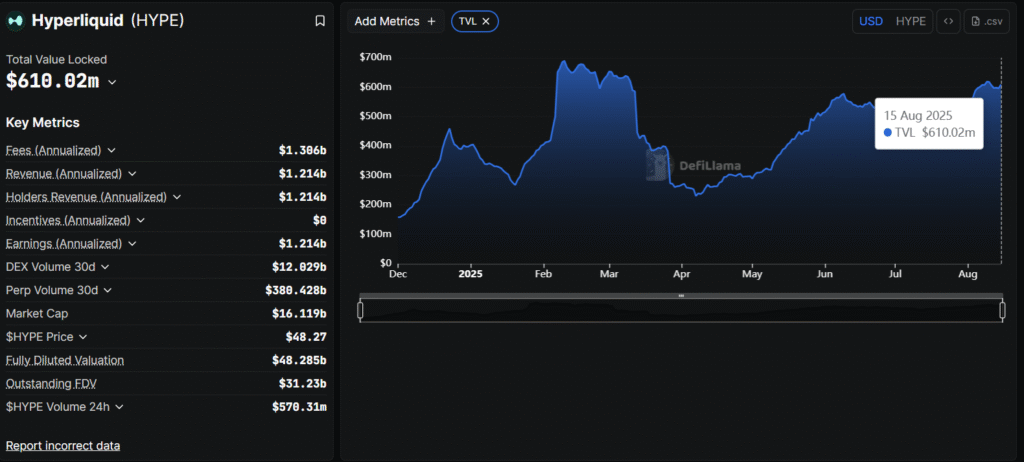Click the Incentives value $0
This screenshot has height=462, width=1024.
[x=319, y=220]
